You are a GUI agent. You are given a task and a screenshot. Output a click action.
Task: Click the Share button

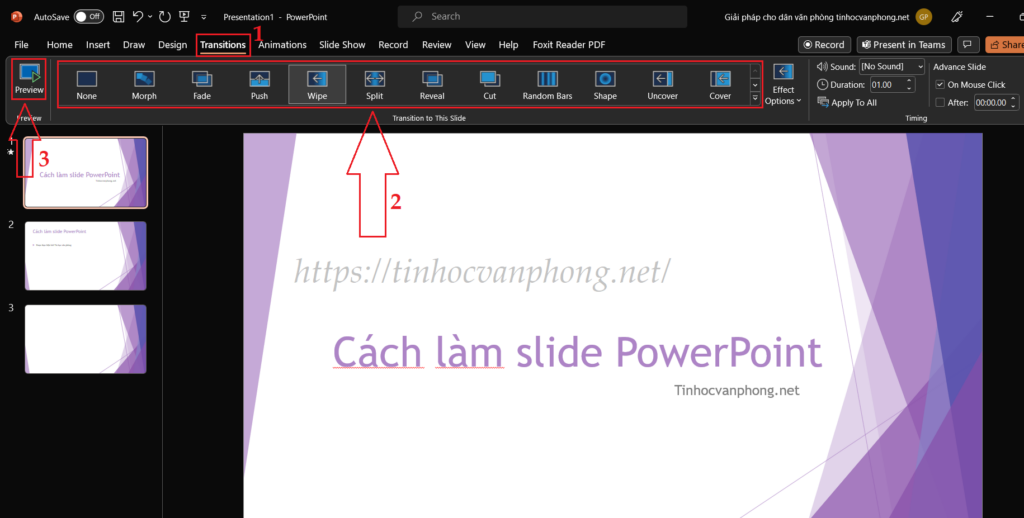coord(1005,44)
